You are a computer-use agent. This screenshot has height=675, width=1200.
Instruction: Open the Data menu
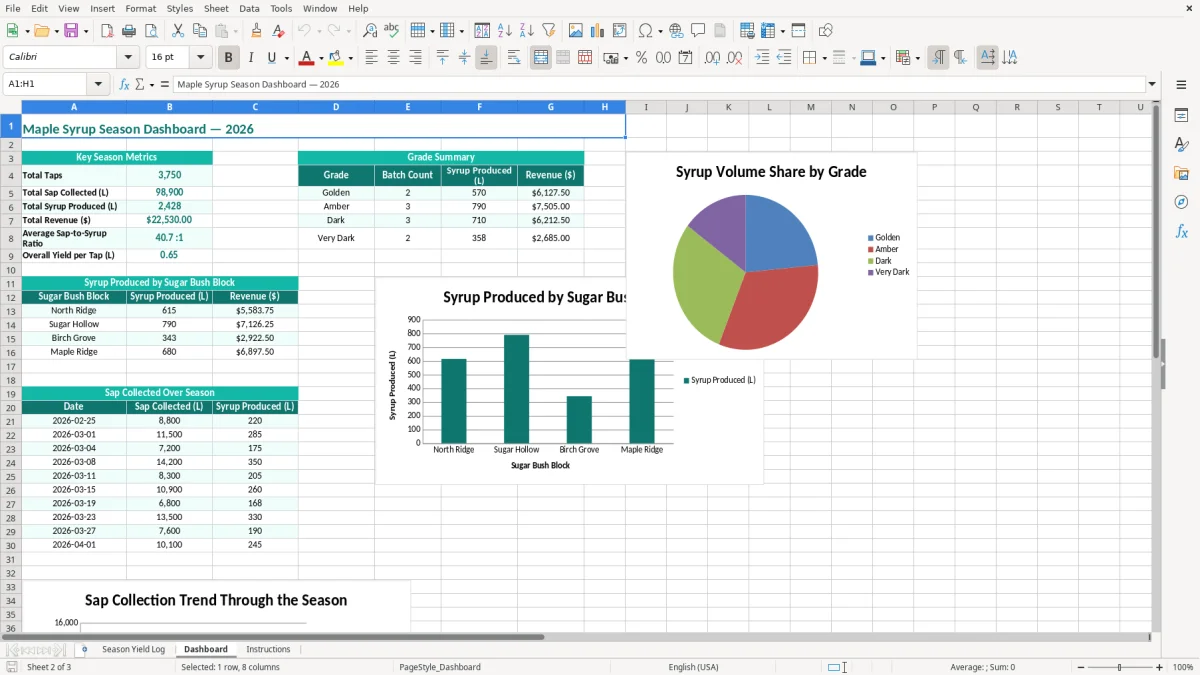click(x=249, y=8)
